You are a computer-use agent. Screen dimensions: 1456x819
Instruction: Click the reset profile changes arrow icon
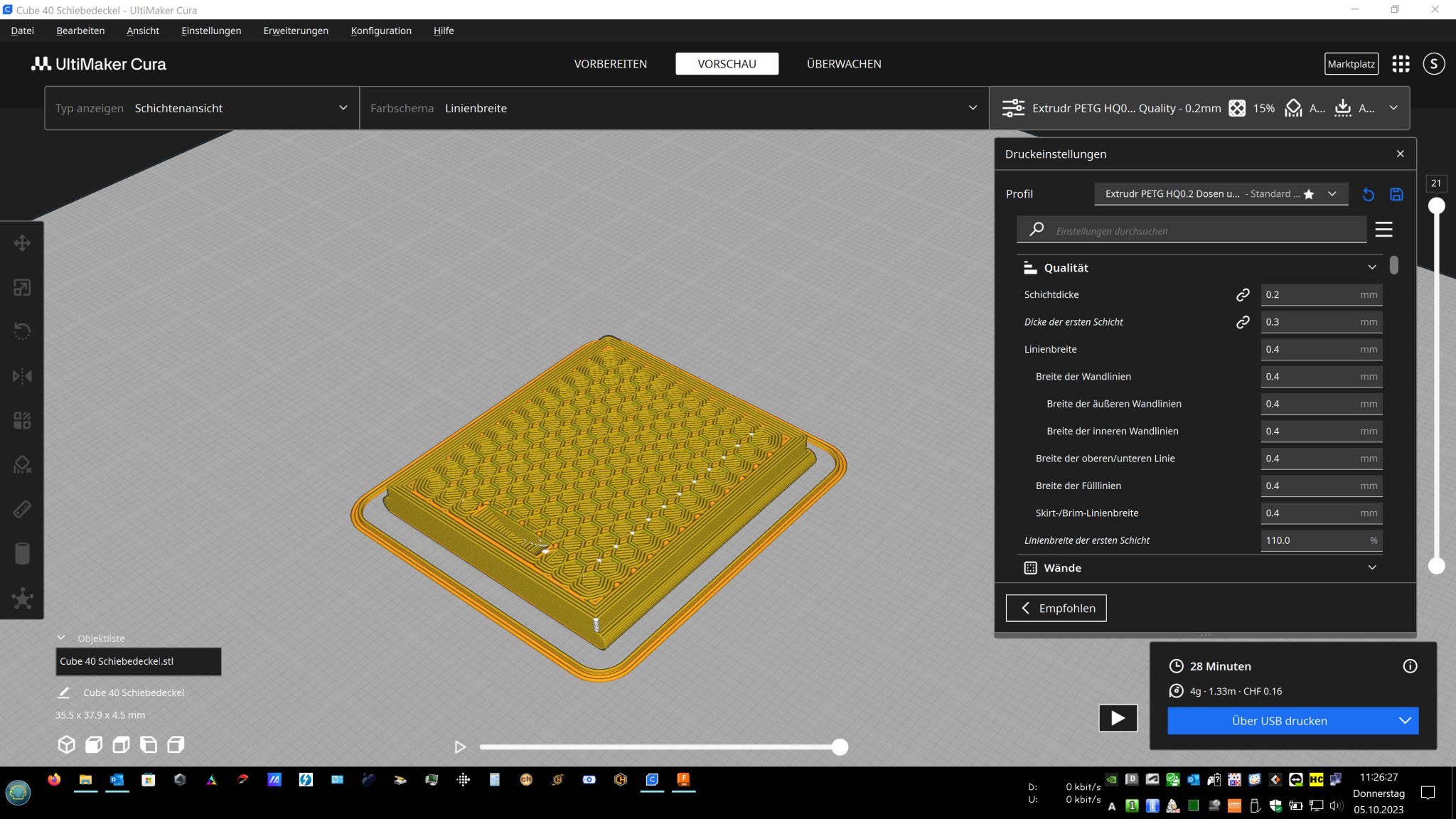(1368, 194)
